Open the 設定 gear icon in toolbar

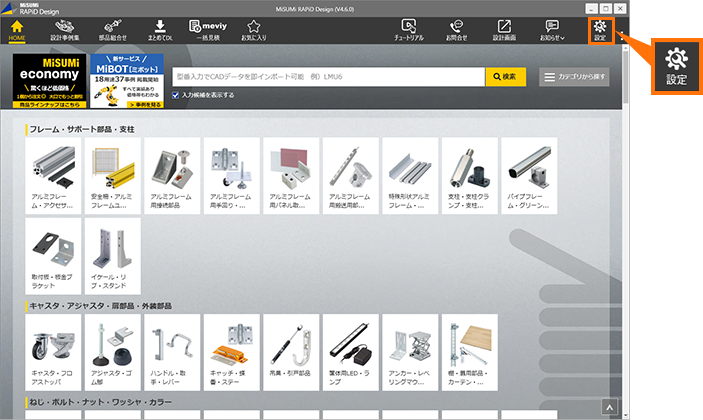(599, 28)
